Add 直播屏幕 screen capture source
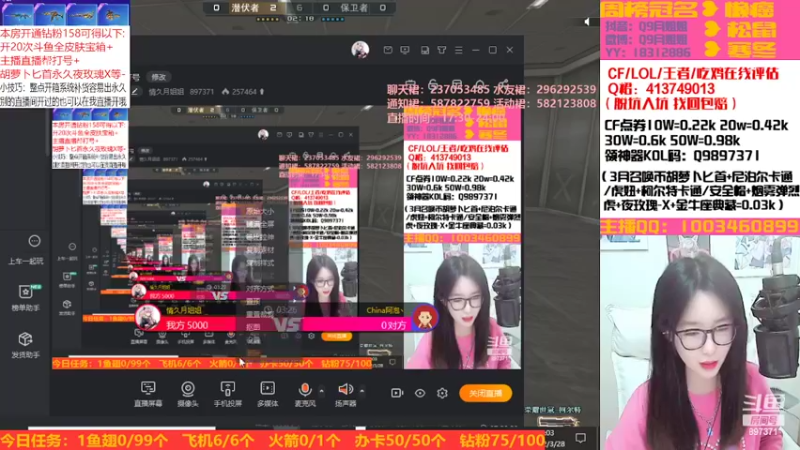This screenshot has height=450, width=800. pyautogui.click(x=148, y=394)
